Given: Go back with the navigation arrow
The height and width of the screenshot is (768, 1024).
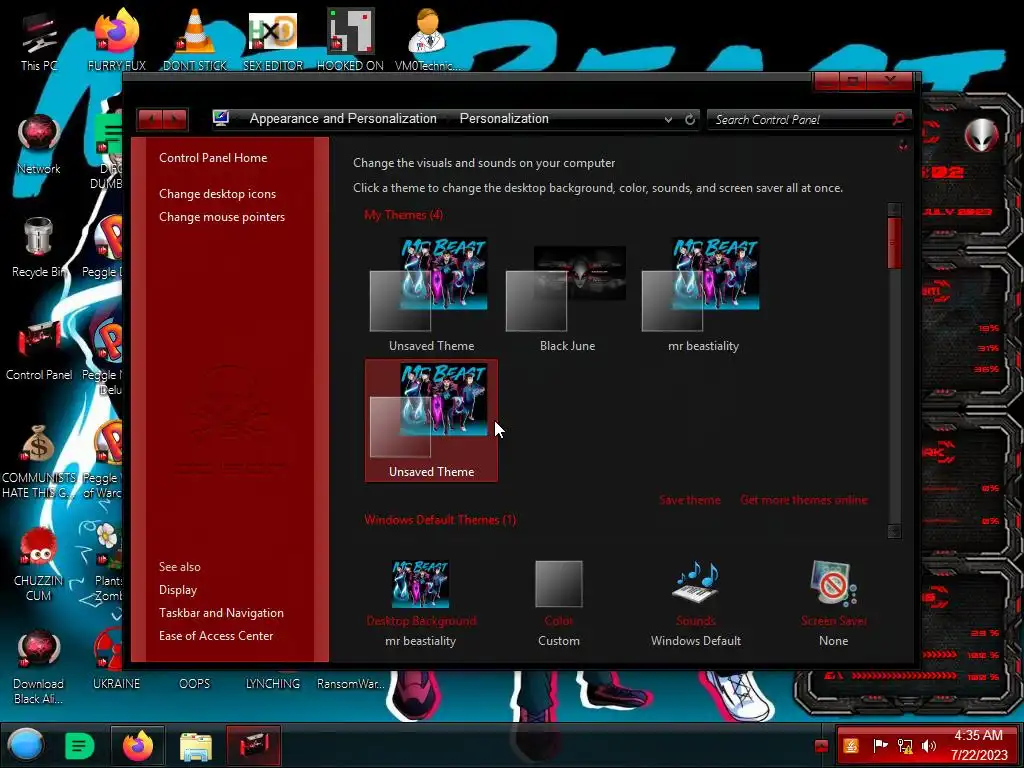Looking at the screenshot, I should (x=150, y=120).
